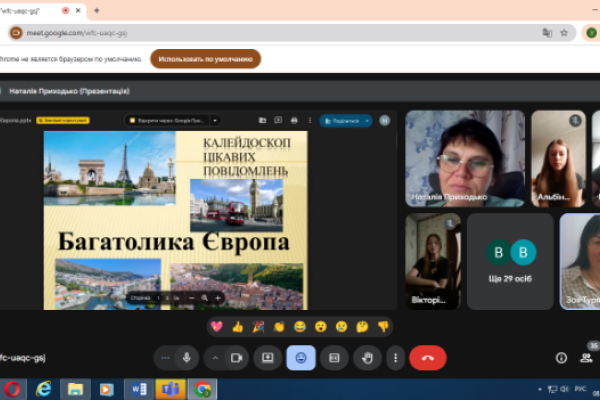The image size is (600, 400).
Task: Open a new browser tab
Action: [97, 10]
